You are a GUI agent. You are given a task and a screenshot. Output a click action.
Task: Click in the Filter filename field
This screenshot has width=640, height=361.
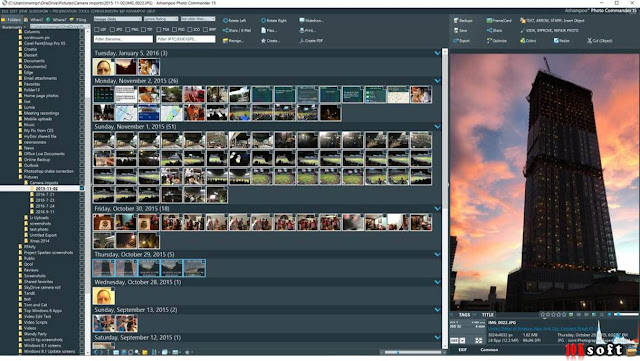[x=123, y=39]
